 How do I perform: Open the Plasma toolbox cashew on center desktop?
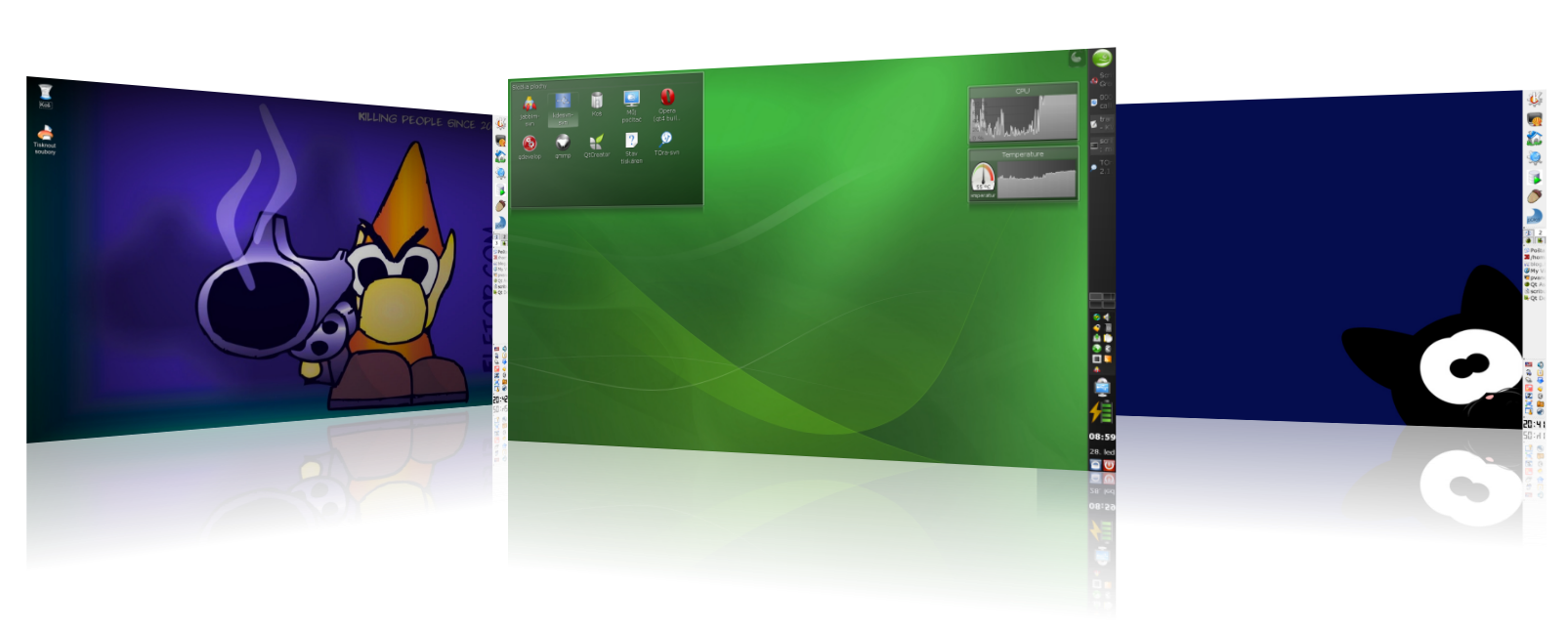pos(1077,58)
